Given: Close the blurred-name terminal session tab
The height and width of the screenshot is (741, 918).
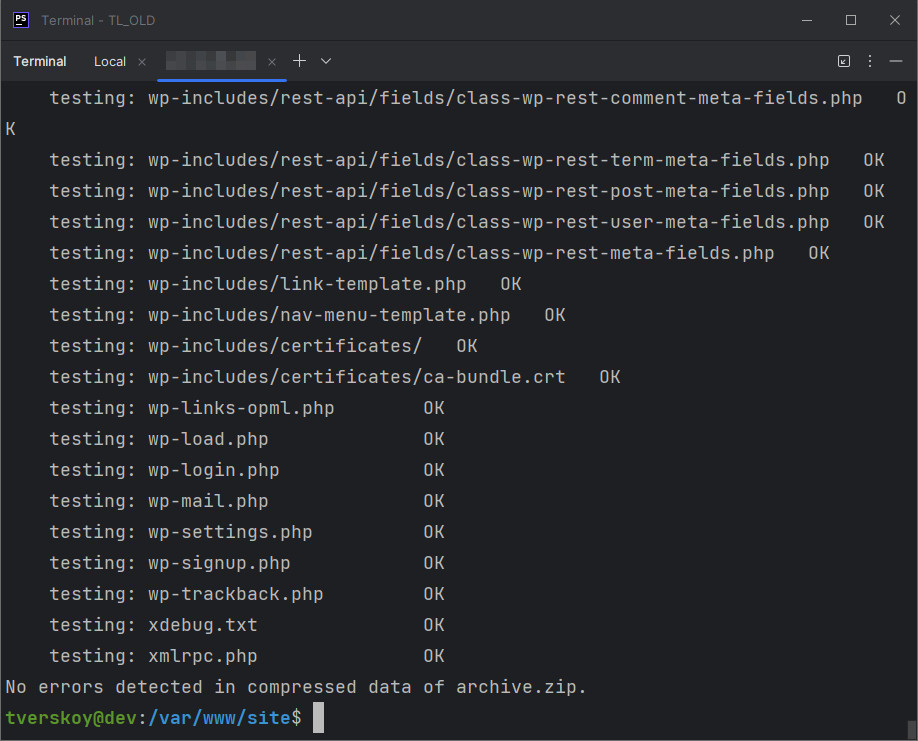Looking at the screenshot, I should 272,61.
